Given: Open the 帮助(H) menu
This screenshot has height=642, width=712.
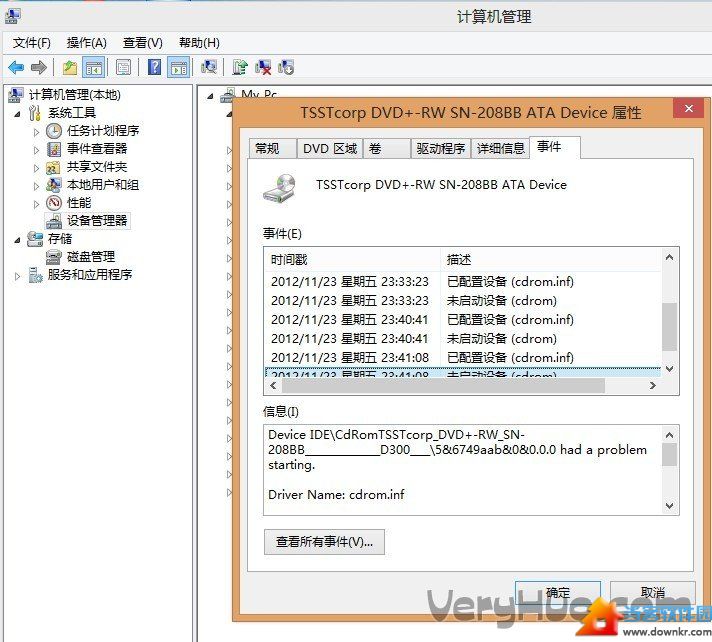Looking at the screenshot, I should click(x=199, y=43).
